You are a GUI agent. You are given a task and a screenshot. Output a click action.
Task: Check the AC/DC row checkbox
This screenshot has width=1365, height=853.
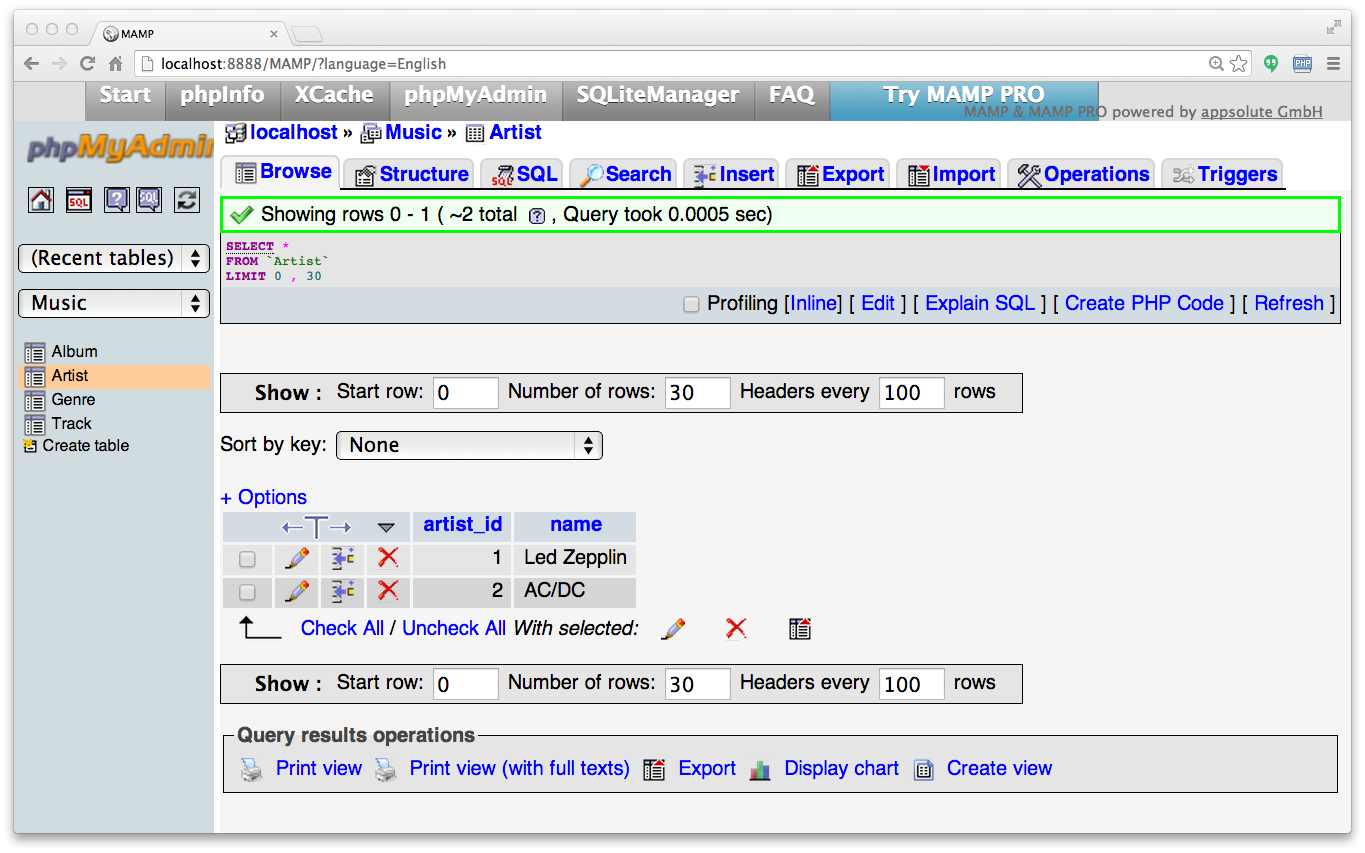click(x=247, y=592)
